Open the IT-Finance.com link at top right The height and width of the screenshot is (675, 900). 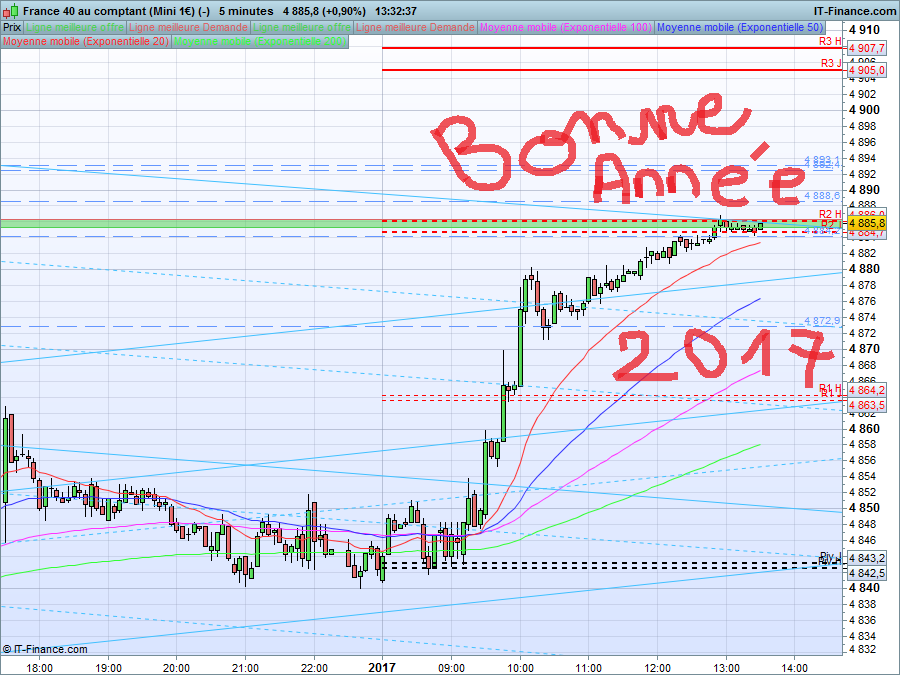855,11
